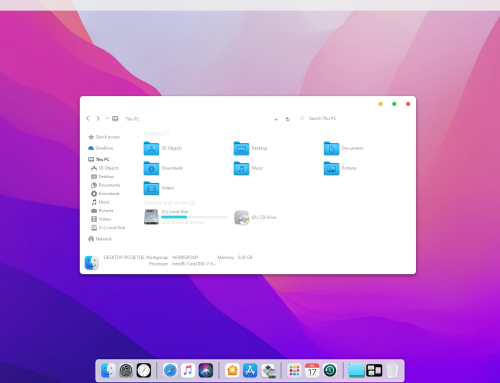Screen dimensions: 500x383
Task: Open the recent locations dropdown arrow
Action: point(107,118)
